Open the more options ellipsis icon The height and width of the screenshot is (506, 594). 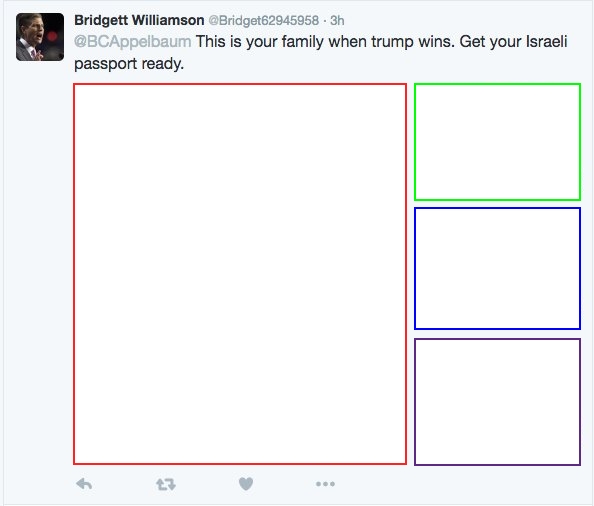[325, 484]
